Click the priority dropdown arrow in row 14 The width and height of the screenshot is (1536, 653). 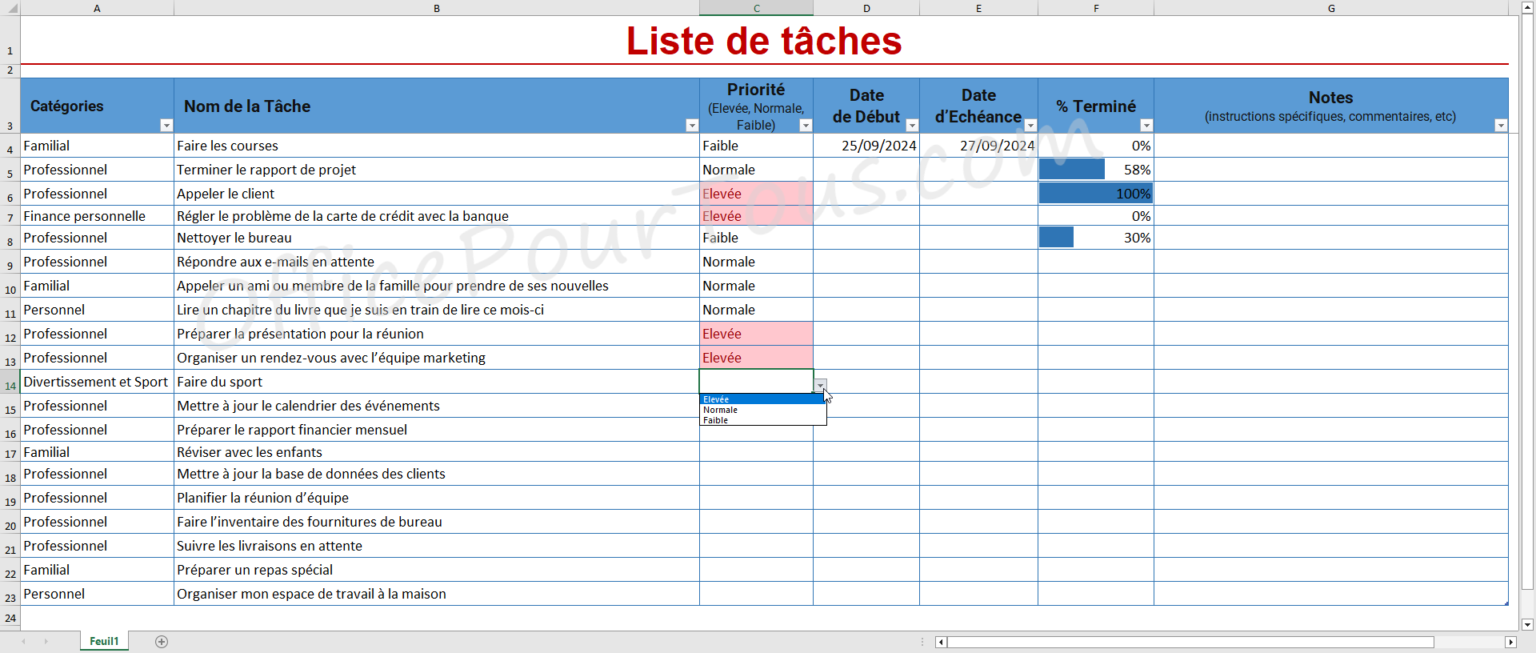(x=820, y=385)
